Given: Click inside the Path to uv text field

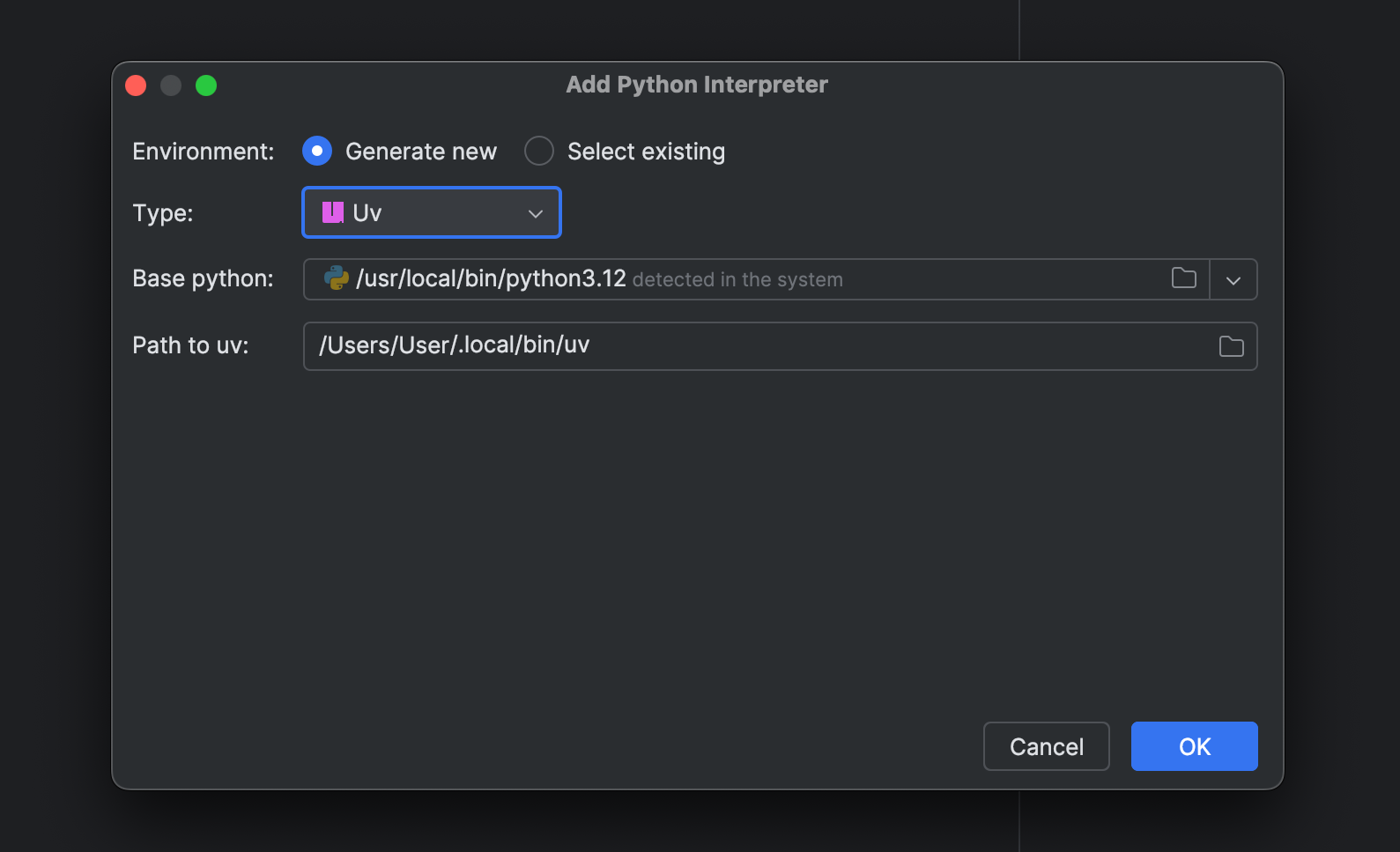Looking at the screenshot, I should pos(758,345).
